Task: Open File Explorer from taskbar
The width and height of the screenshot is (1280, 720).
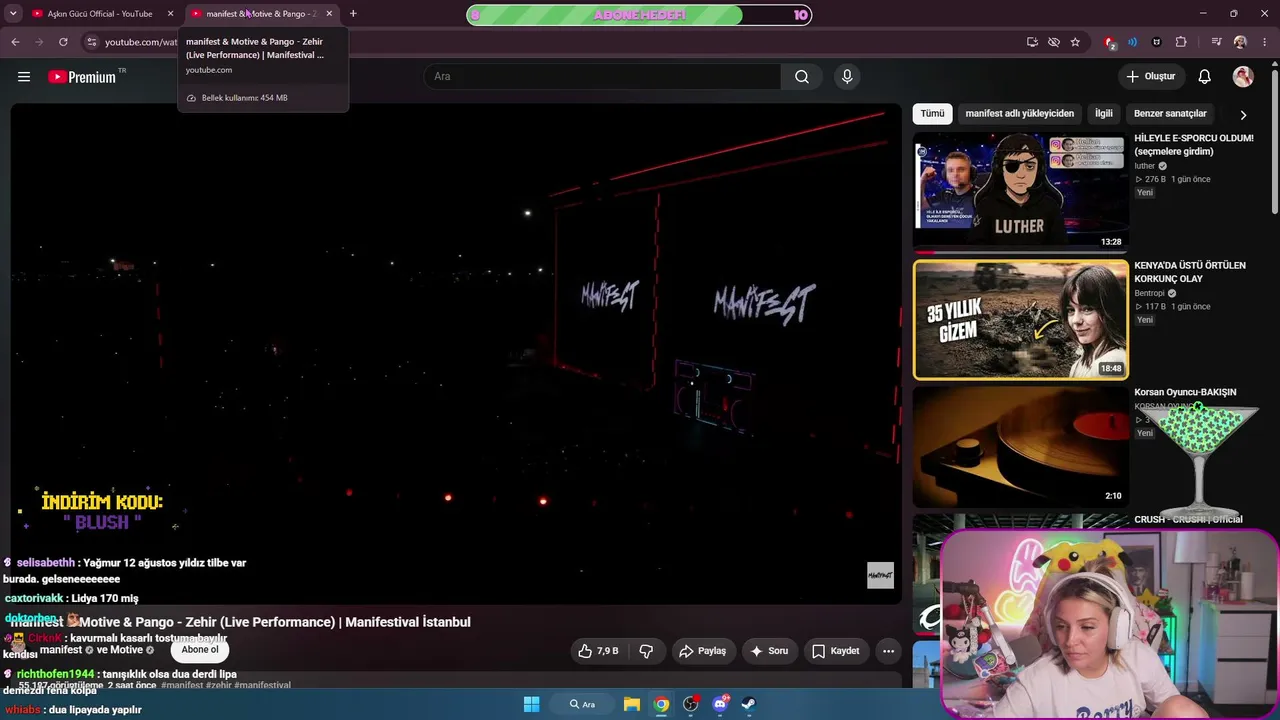Action: pos(632,704)
